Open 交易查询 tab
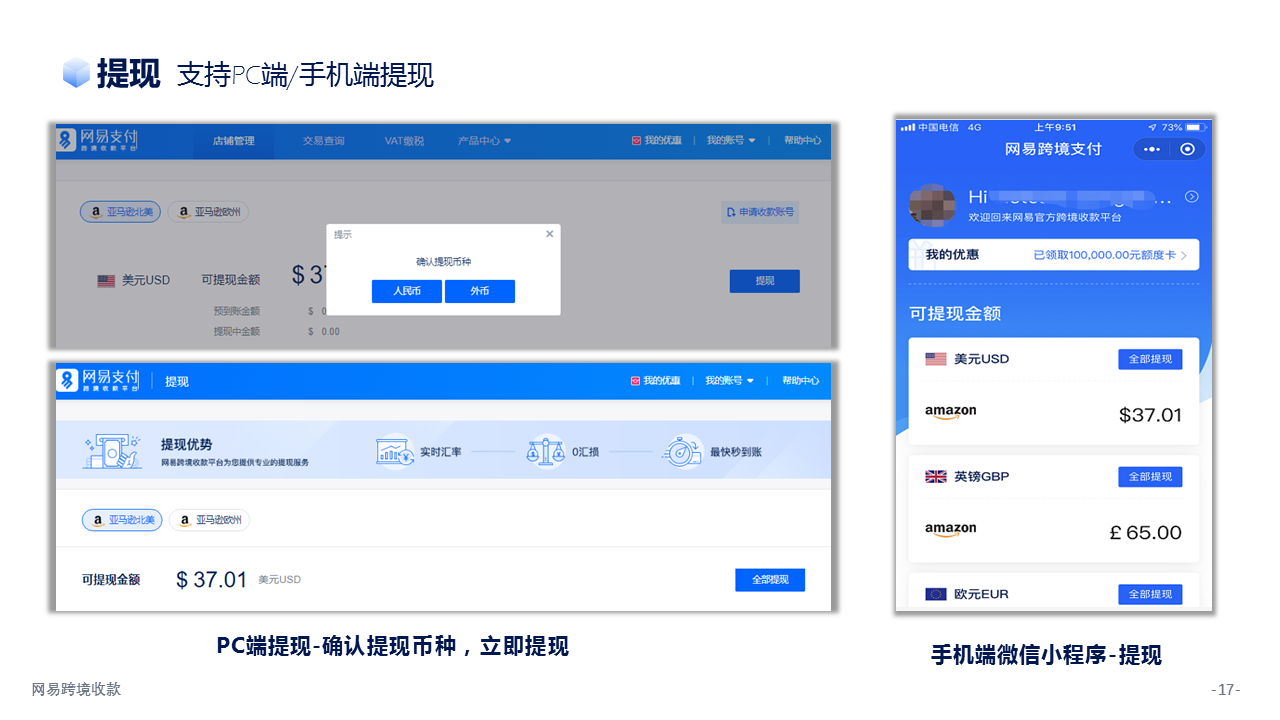Image resolution: width=1280 pixels, height=720 pixels. coord(323,141)
